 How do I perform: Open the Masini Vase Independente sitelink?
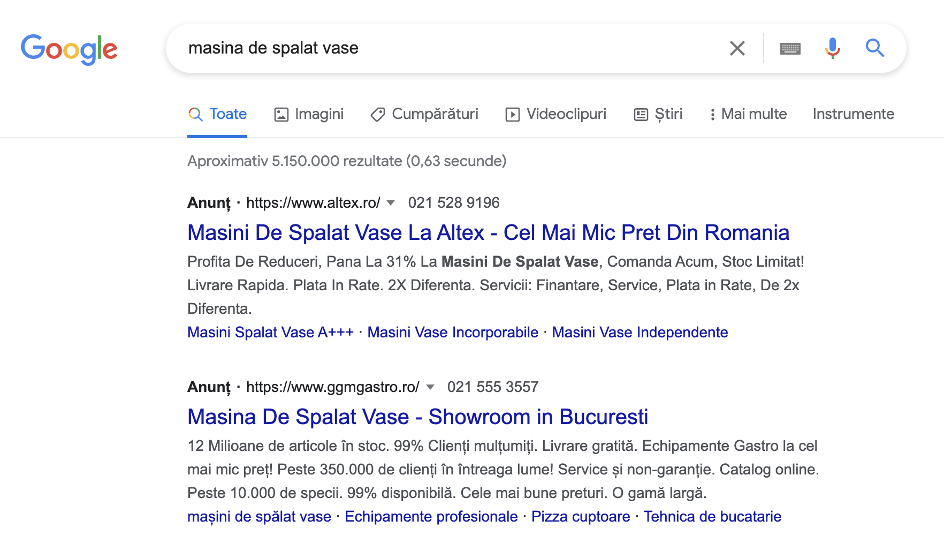pos(640,332)
